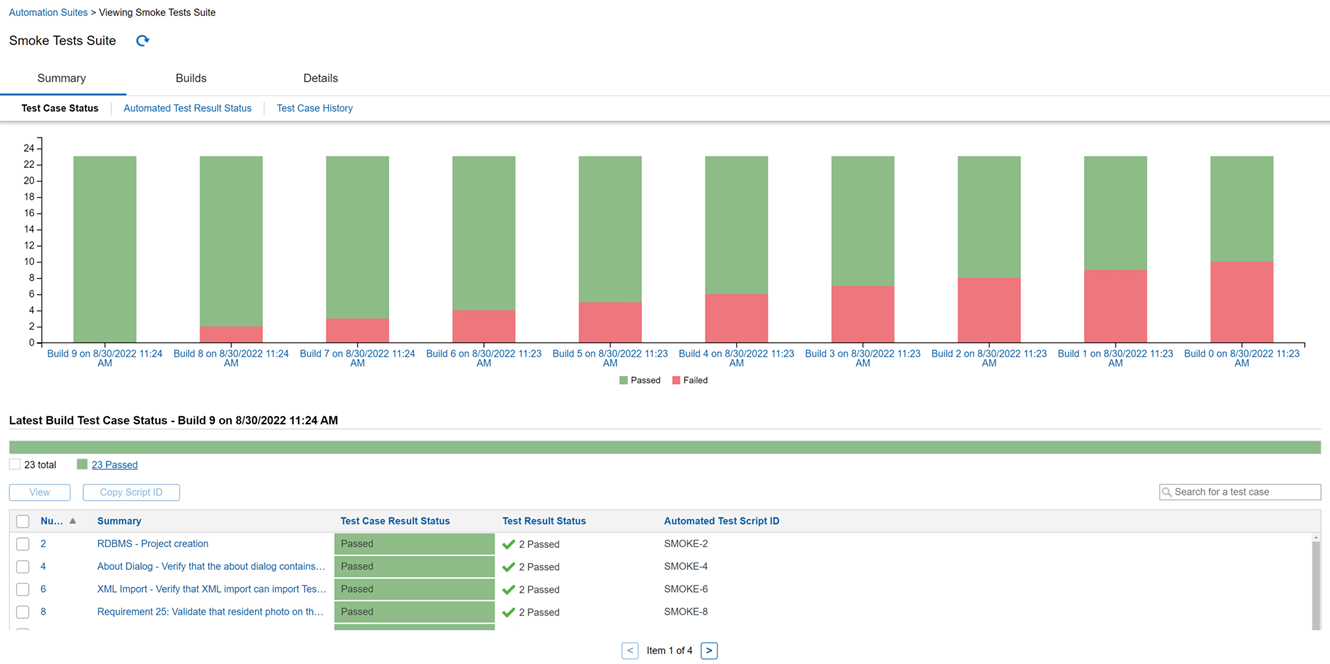Click the refresh icon beside Smoke Tests Suite
Screen dimensions: 1330x664
pos(142,41)
